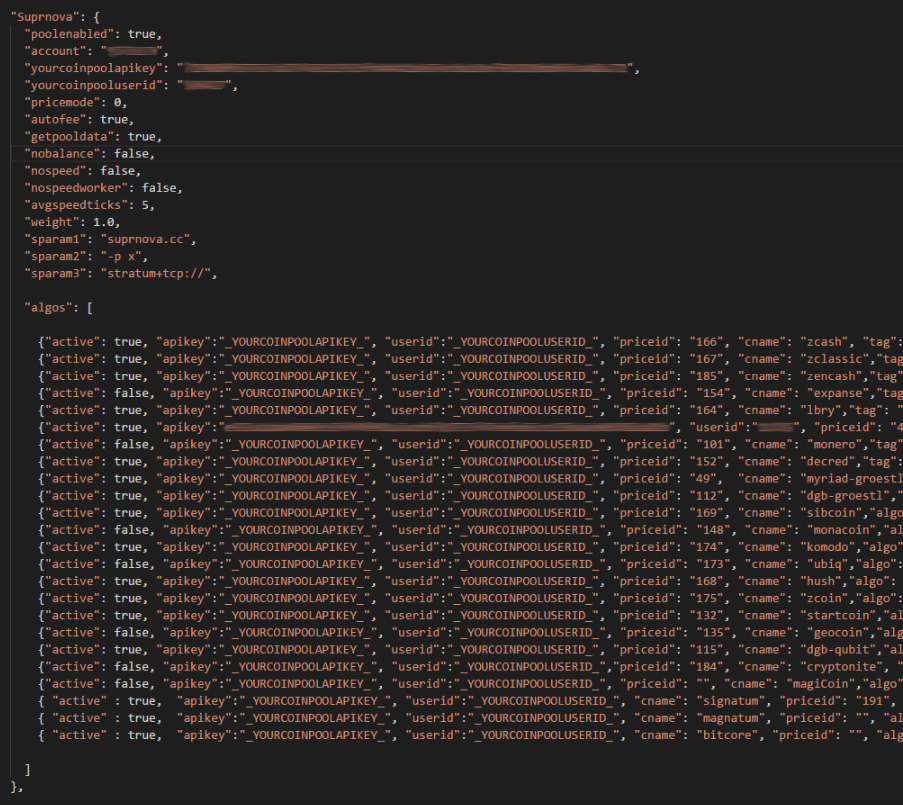
Task: Select the priceid value "154"
Action: 713,393
